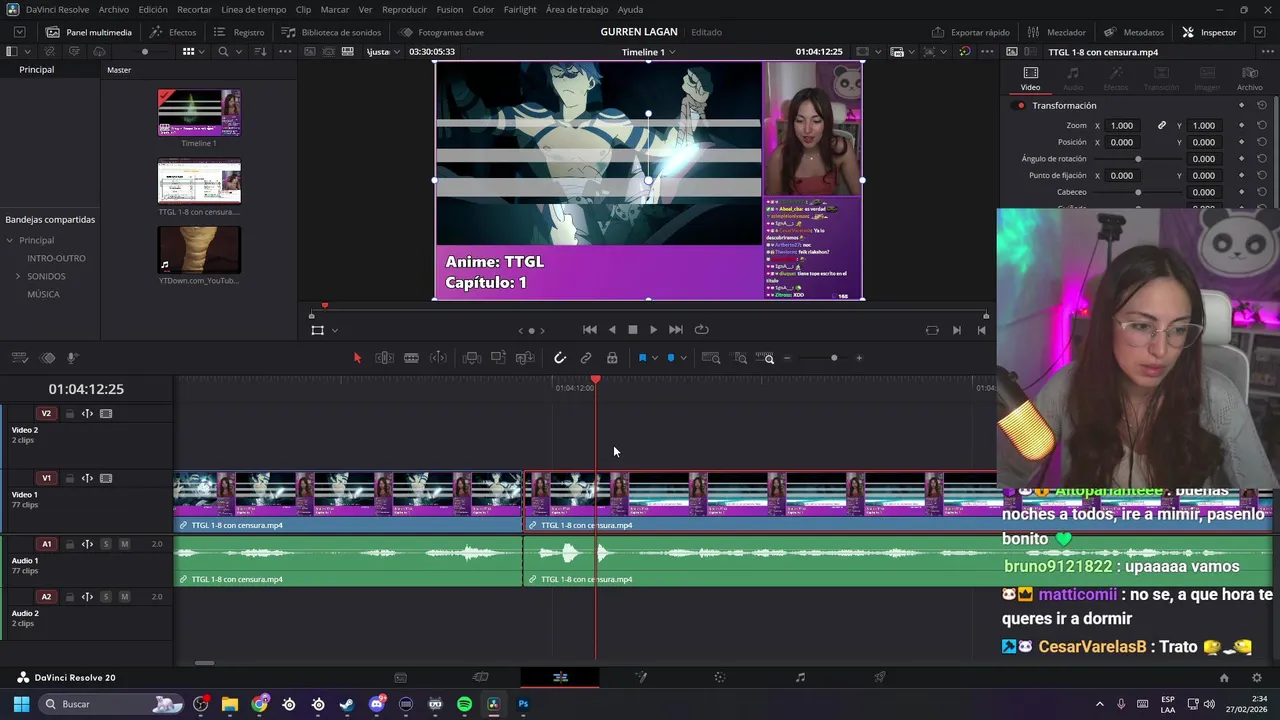1280x720 pixels.
Task: Open the blue Marker color dropdown arrow
Action: click(683, 358)
